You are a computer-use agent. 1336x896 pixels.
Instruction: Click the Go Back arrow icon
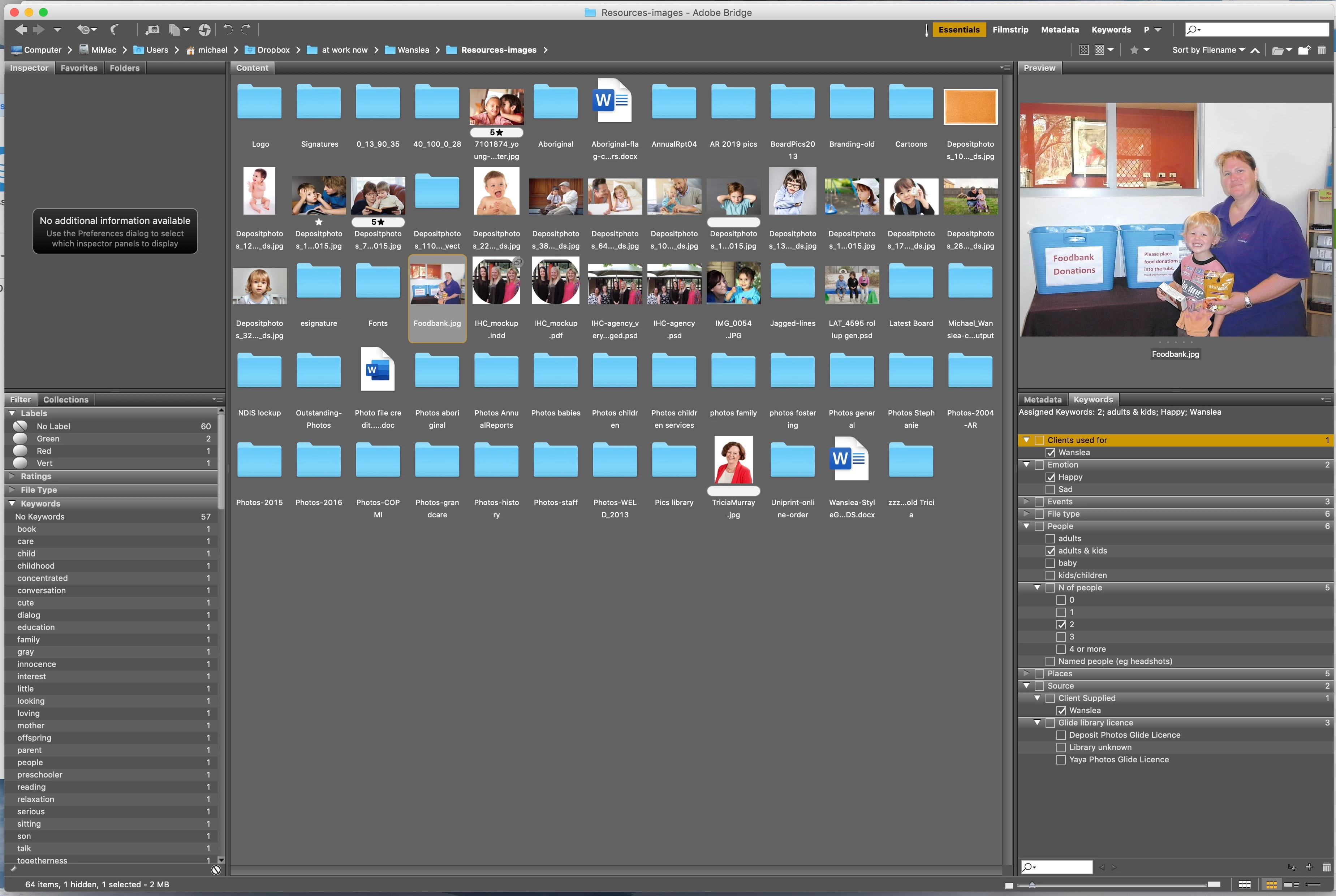pos(21,30)
